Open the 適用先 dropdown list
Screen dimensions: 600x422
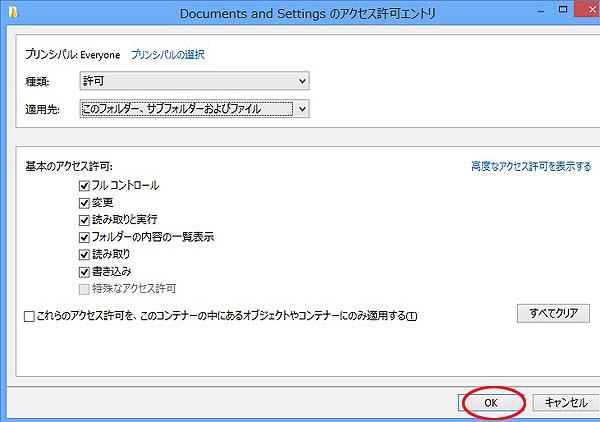coord(194,108)
